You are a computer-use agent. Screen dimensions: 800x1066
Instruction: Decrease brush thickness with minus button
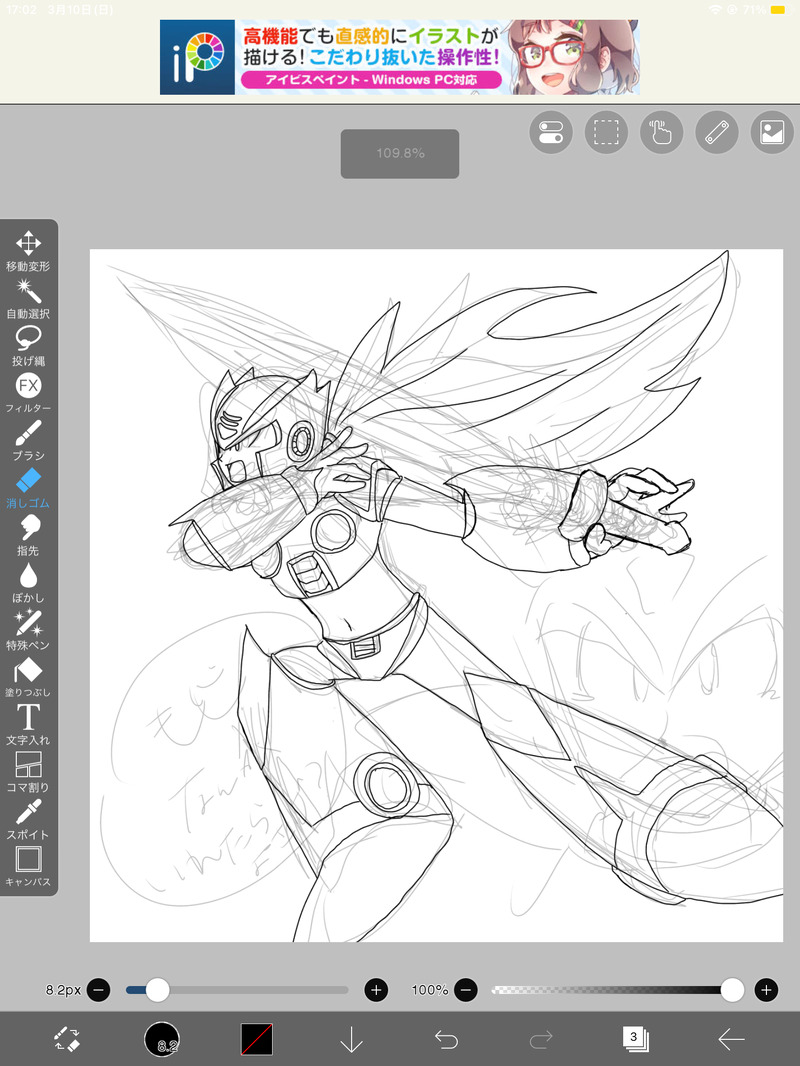[x=99, y=990]
